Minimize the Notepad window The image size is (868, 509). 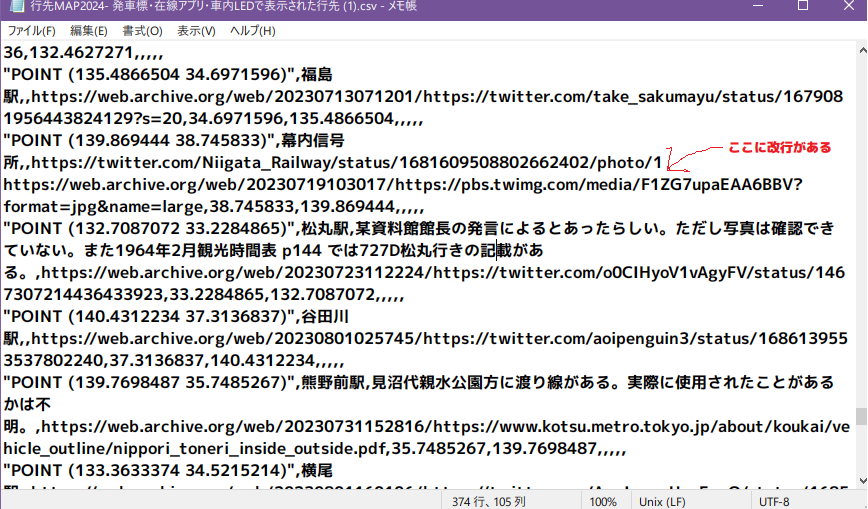[758, 6]
